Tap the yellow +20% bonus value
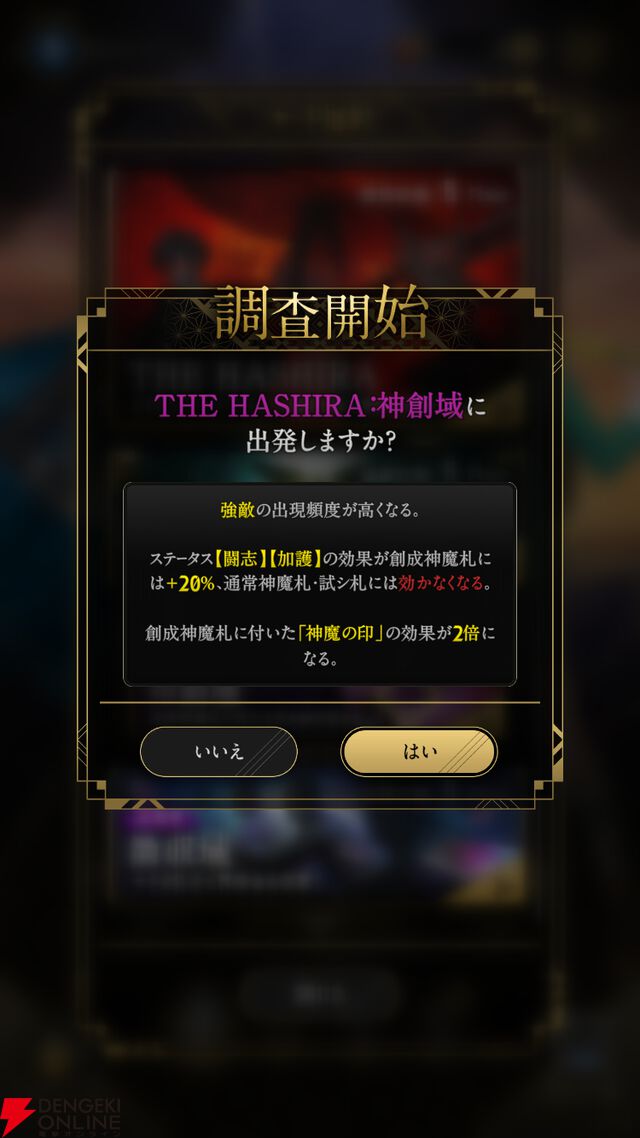The image size is (640, 1138). pyautogui.click(x=190, y=584)
